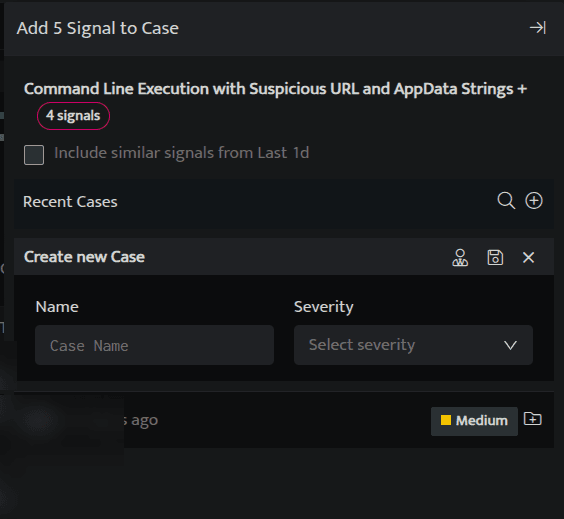Screen dimensions: 564x519
Task: Add signals to existing case folder icon
Action: pos(533,419)
